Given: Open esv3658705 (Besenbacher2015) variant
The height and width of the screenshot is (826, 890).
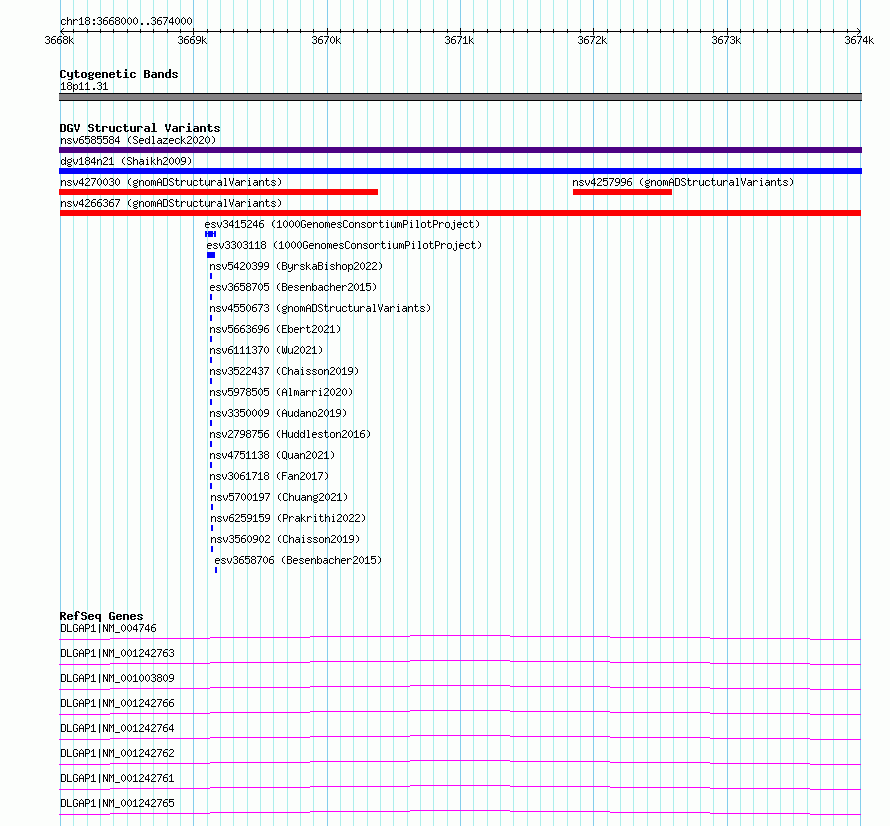Looking at the screenshot, I should point(293,287).
